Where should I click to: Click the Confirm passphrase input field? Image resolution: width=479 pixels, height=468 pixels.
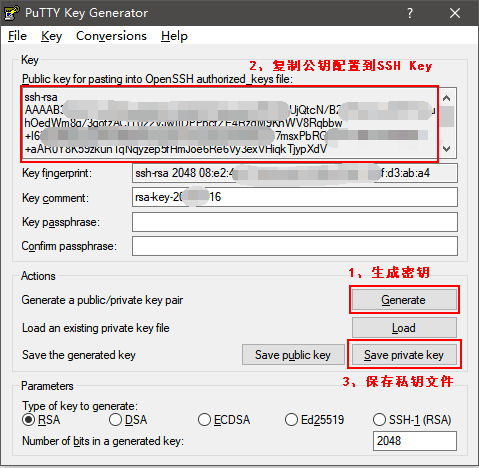295,246
